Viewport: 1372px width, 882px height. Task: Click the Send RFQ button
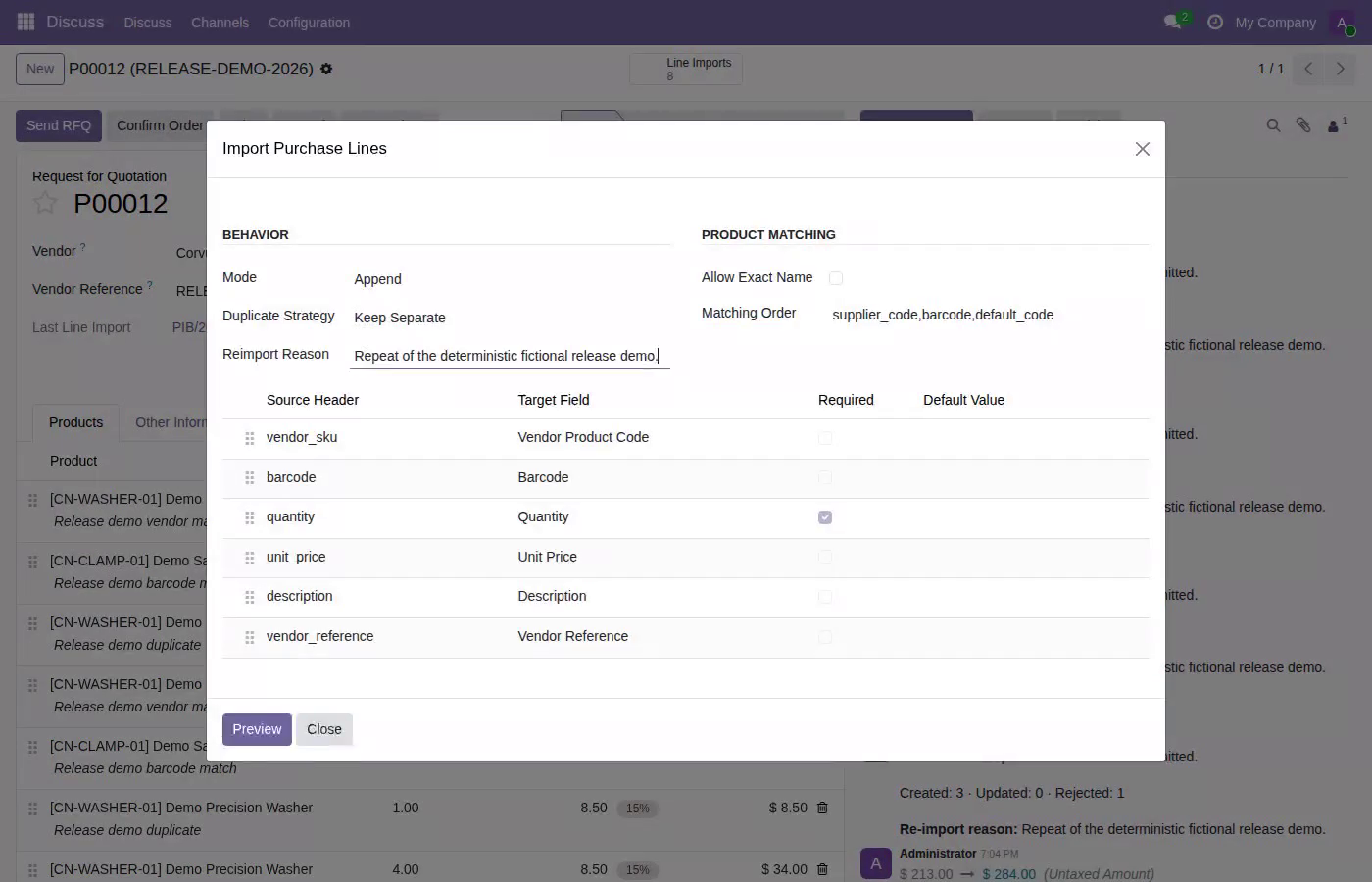[x=59, y=125]
